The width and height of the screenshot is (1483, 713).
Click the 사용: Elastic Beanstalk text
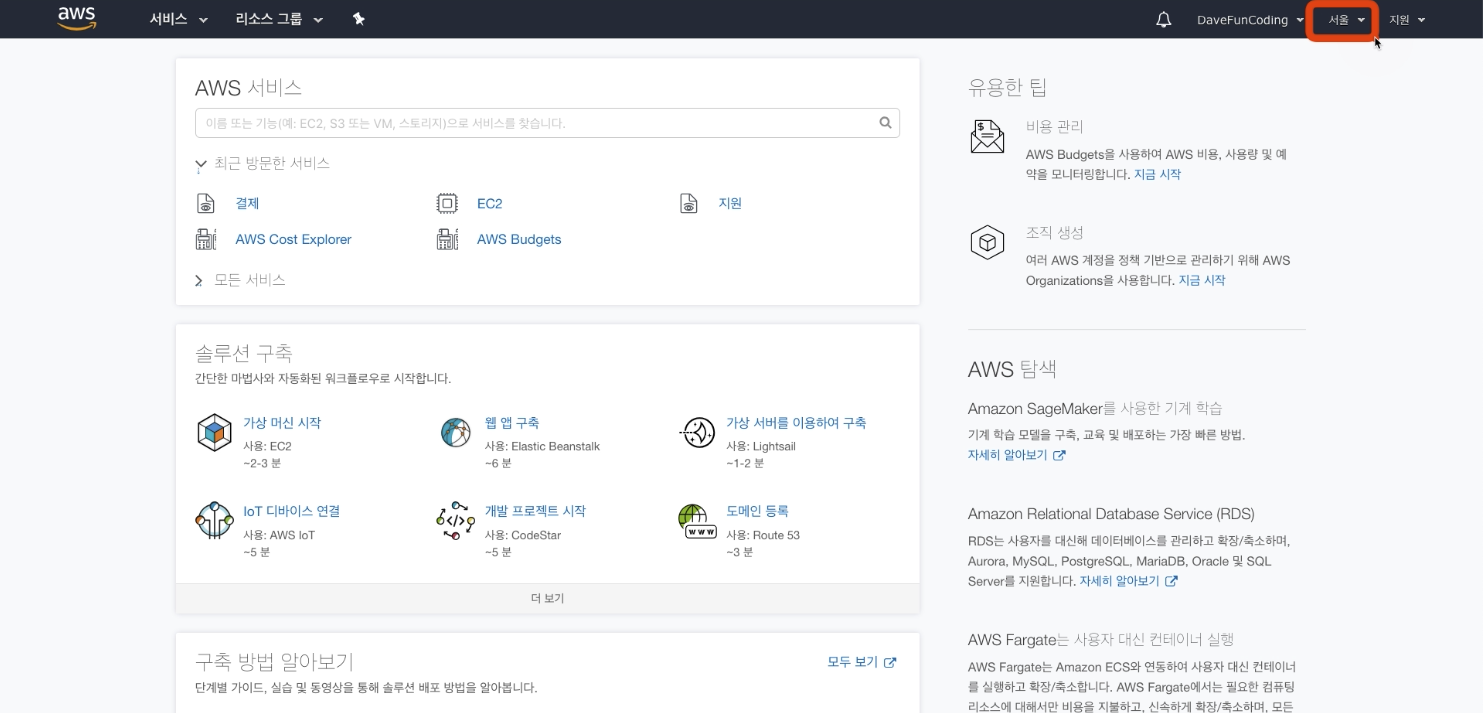tap(542, 446)
